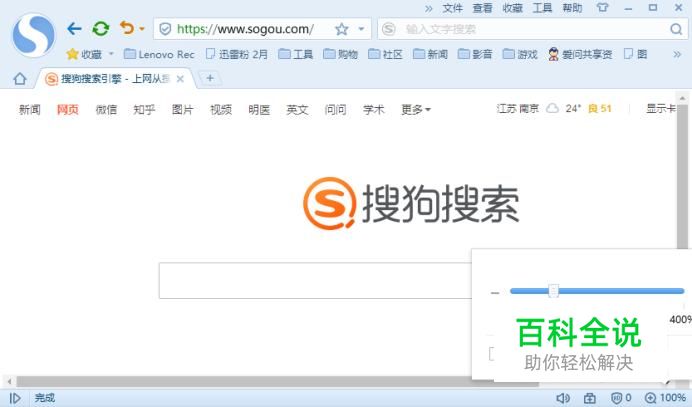Screen dimensions: 692x407
Task: Open the dropdown beside the undo arrow
Action: pos(142,29)
